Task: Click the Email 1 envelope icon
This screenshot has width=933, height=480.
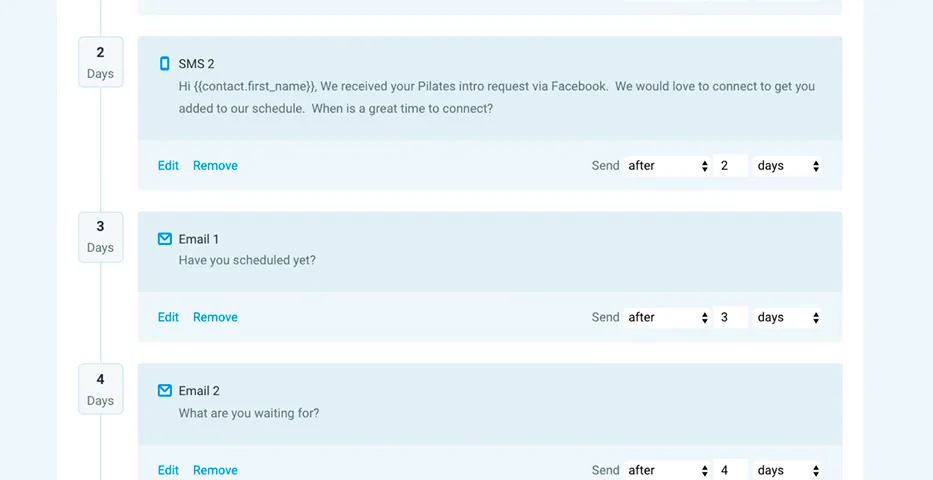Action: tap(165, 239)
